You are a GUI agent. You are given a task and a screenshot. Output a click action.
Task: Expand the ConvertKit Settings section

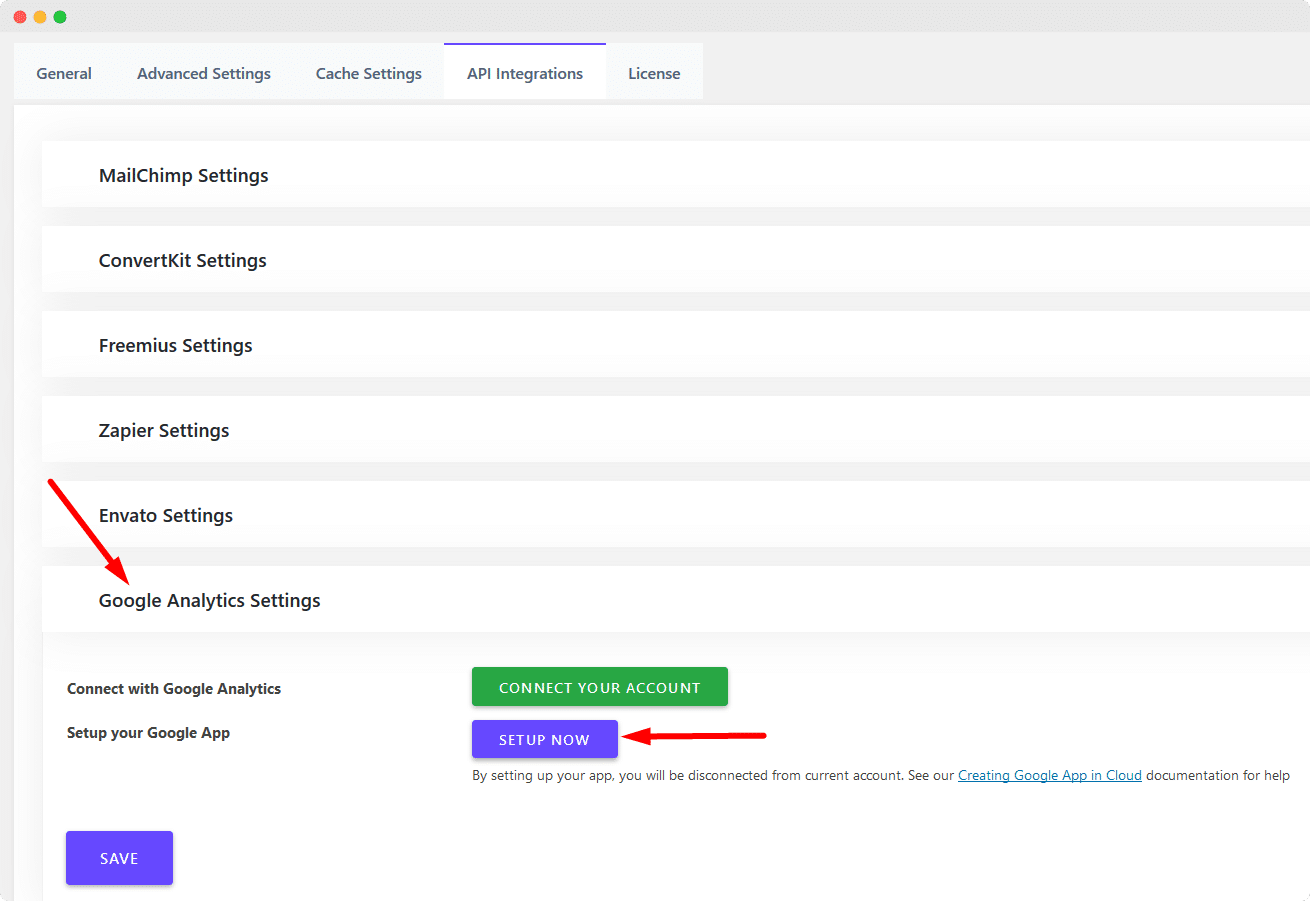pos(676,260)
